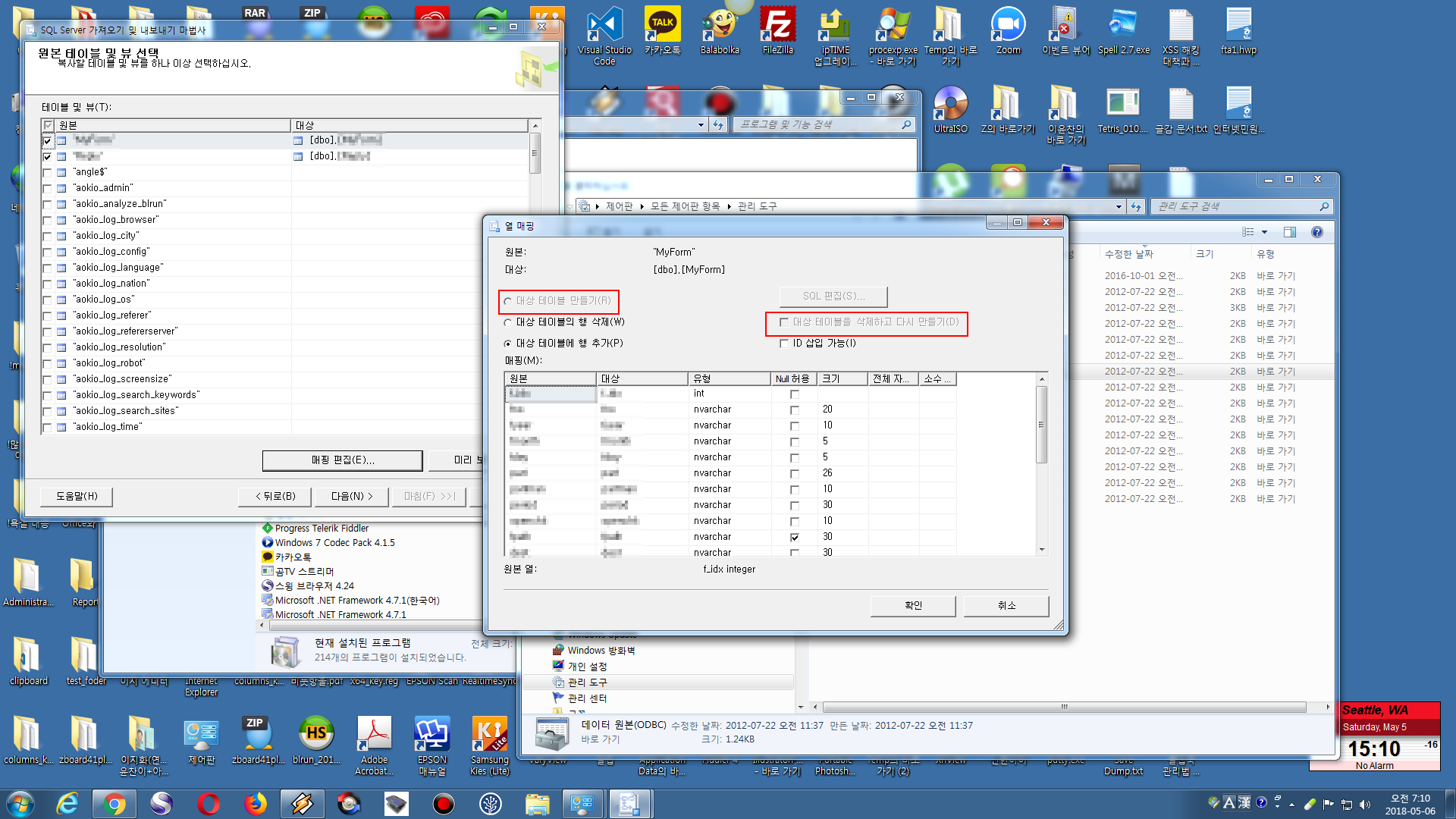
Task: Click the volume speaker icon in system tray
Action: click(x=1365, y=804)
